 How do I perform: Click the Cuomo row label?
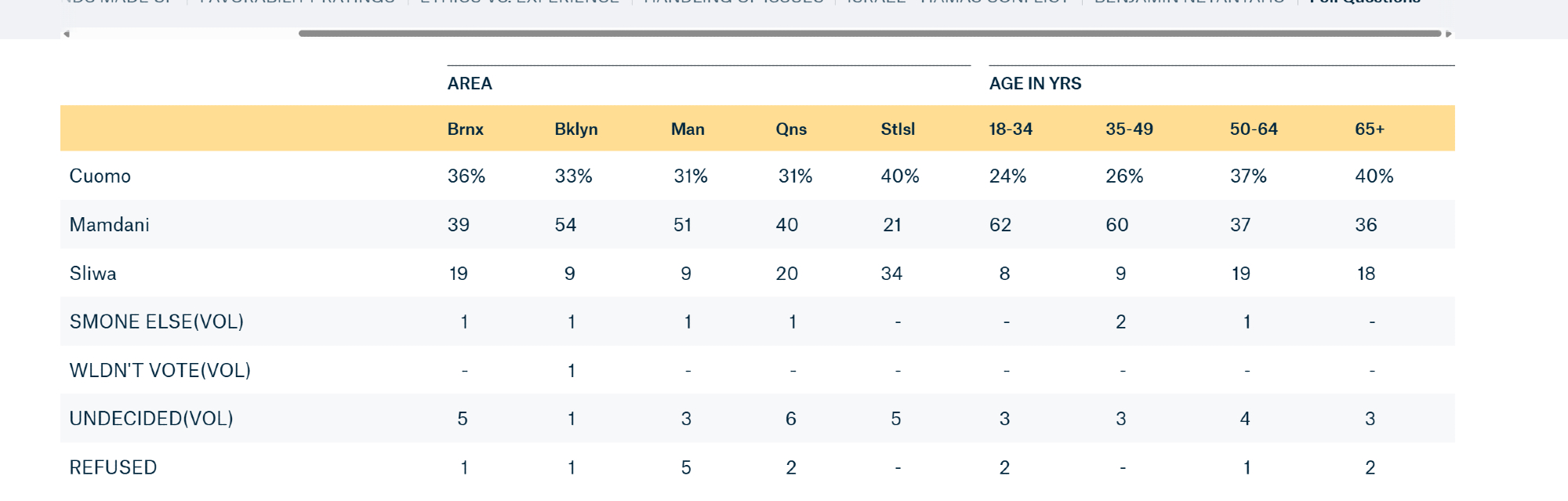coord(100,176)
